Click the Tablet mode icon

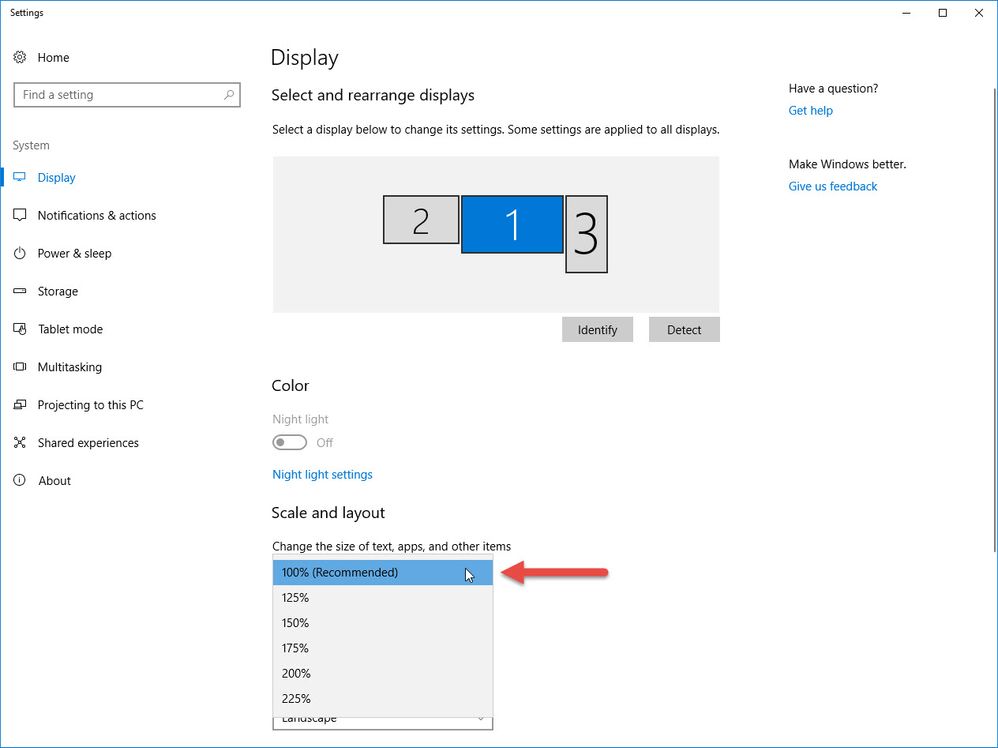tap(20, 329)
